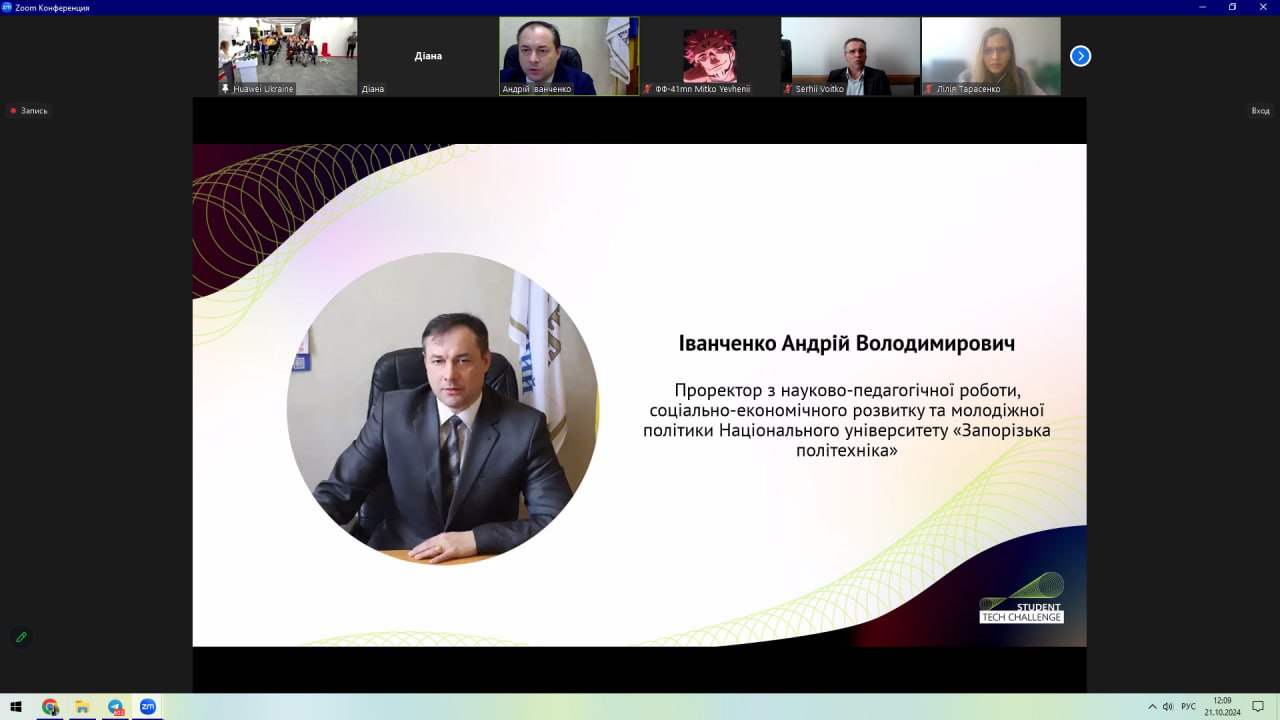Click the green annotation pencil icon
The image size is (1280, 720).
pyautogui.click(x=20, y=637)
